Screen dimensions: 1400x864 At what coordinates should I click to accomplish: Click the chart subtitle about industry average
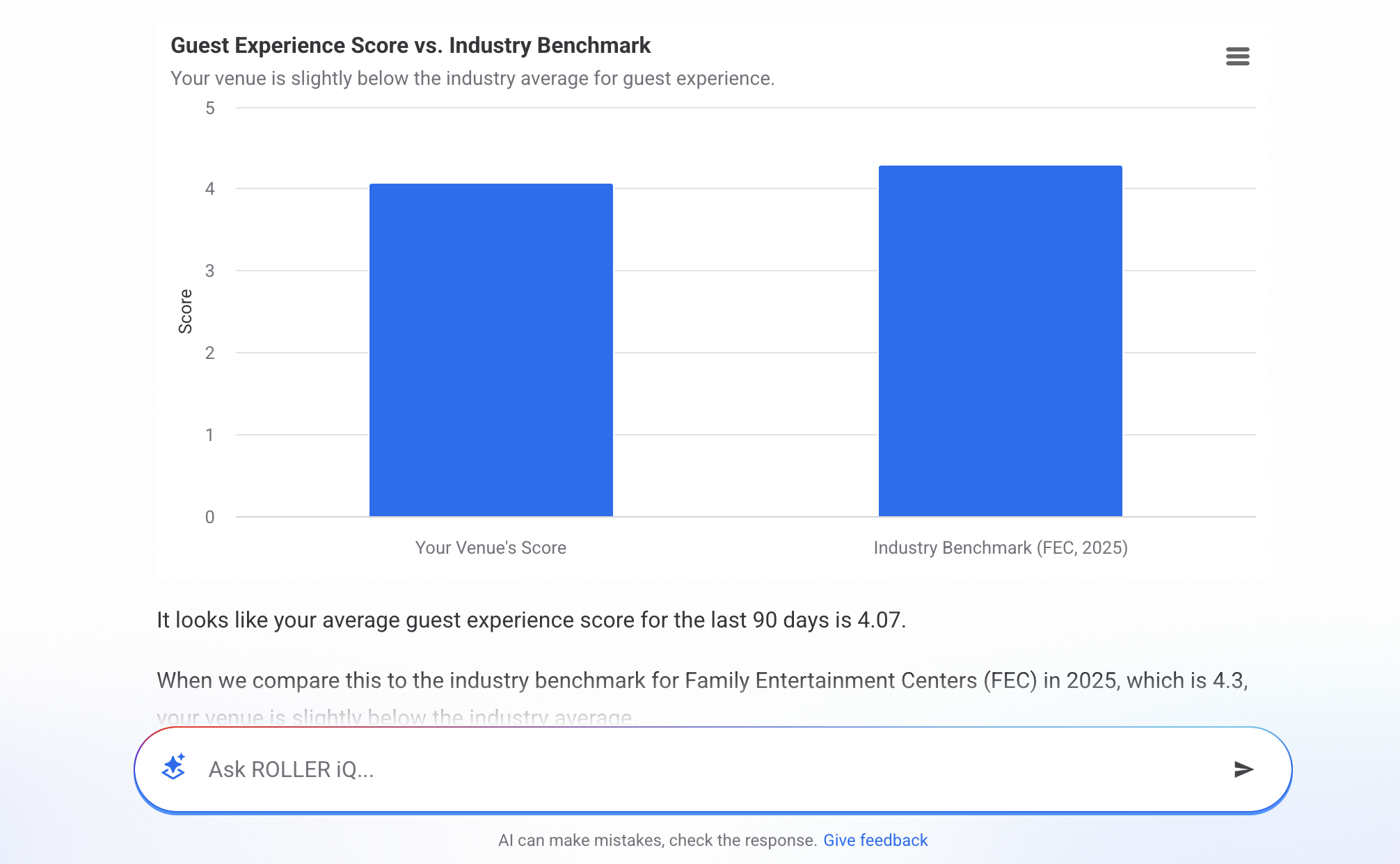coord(472,79)
